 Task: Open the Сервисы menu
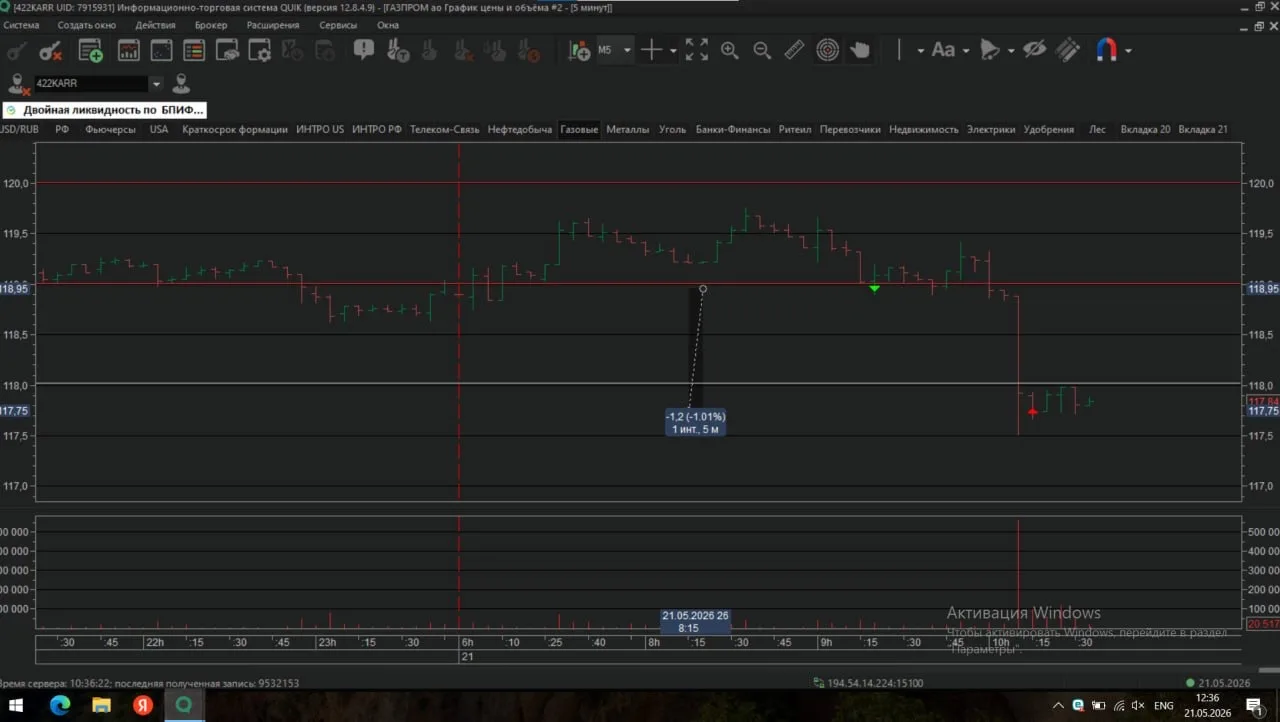[338, 25]
